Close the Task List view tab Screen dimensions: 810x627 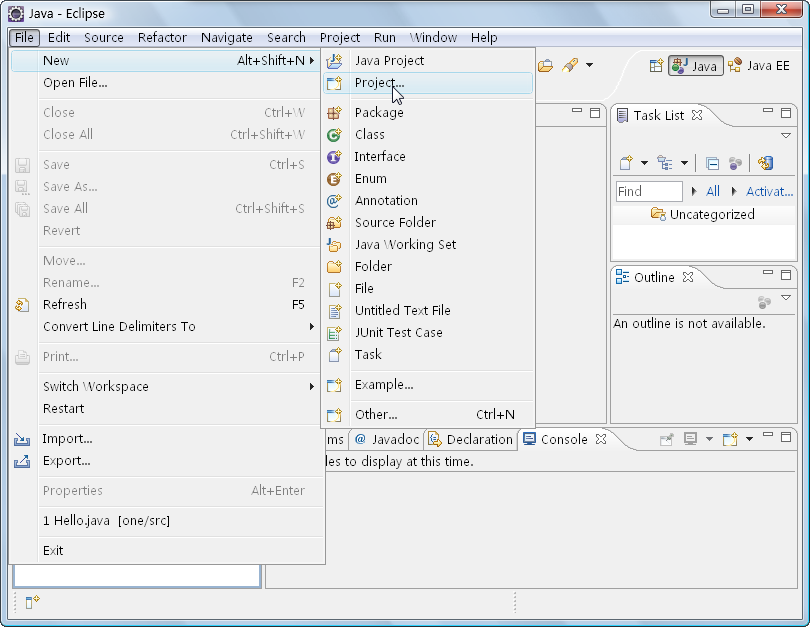point(698,115)
